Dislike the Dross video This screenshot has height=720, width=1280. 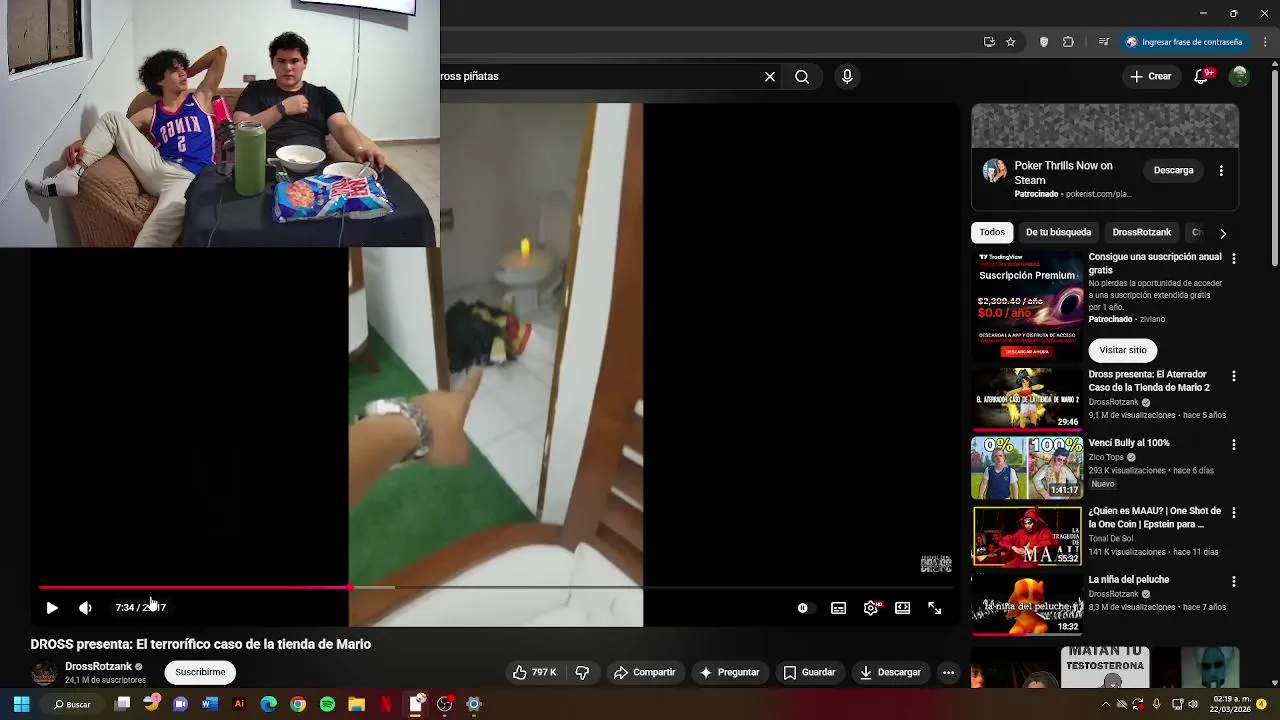(x=582, y=673)
